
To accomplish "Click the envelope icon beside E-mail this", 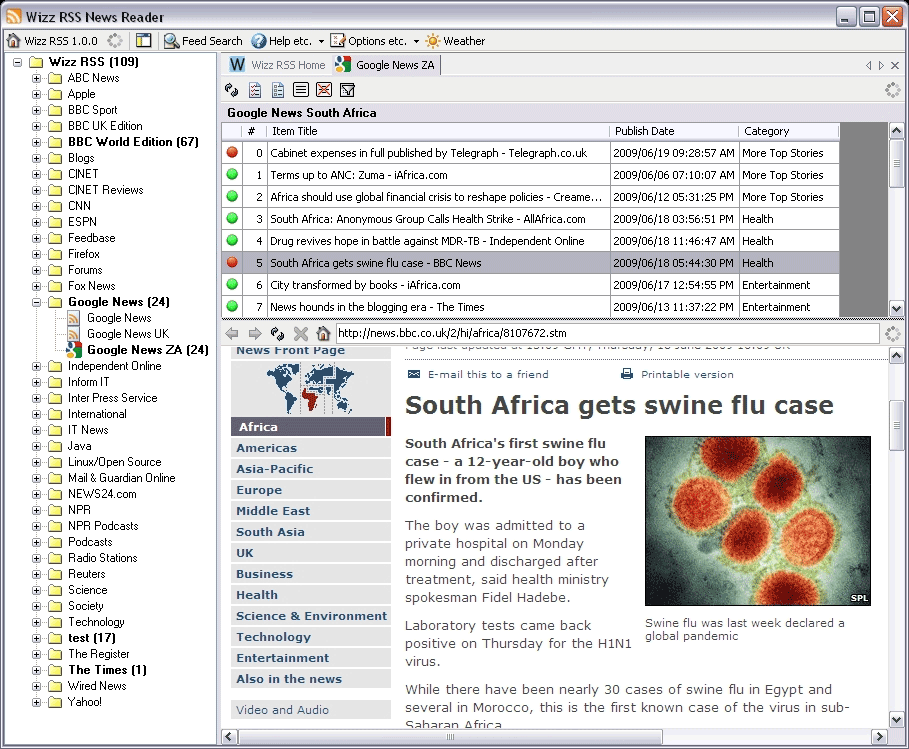I will (414, 374).
